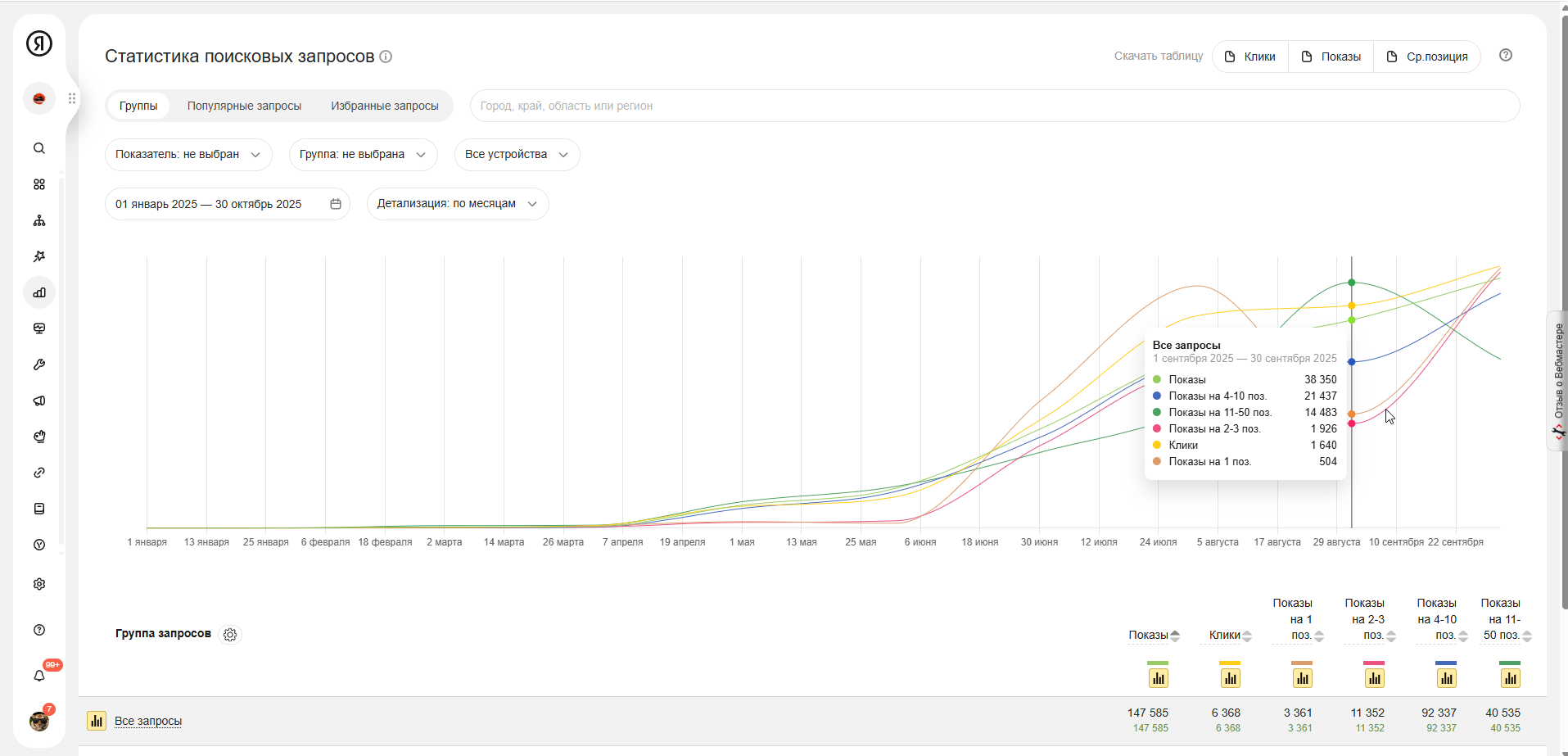The height and width of the screenshot is (756, 1568).
Task: Open calendar icon in date range field
Action: click(336, 204)
